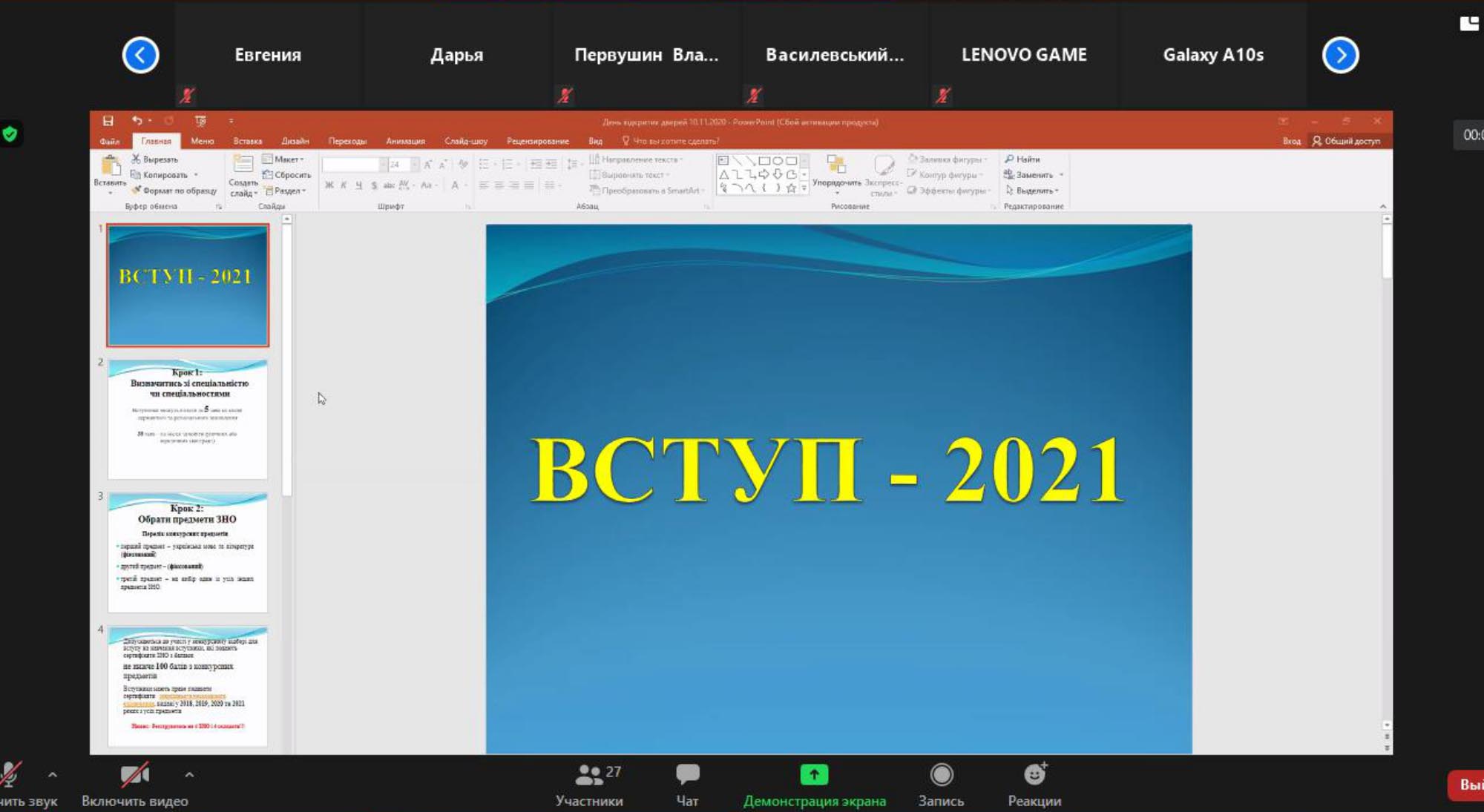Expand audio options chevron

pyautogui.click(x=52, y=775)
